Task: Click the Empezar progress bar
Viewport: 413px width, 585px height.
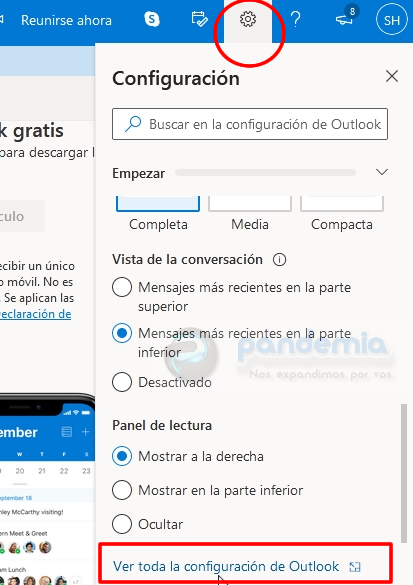Action: pos(265,172)
